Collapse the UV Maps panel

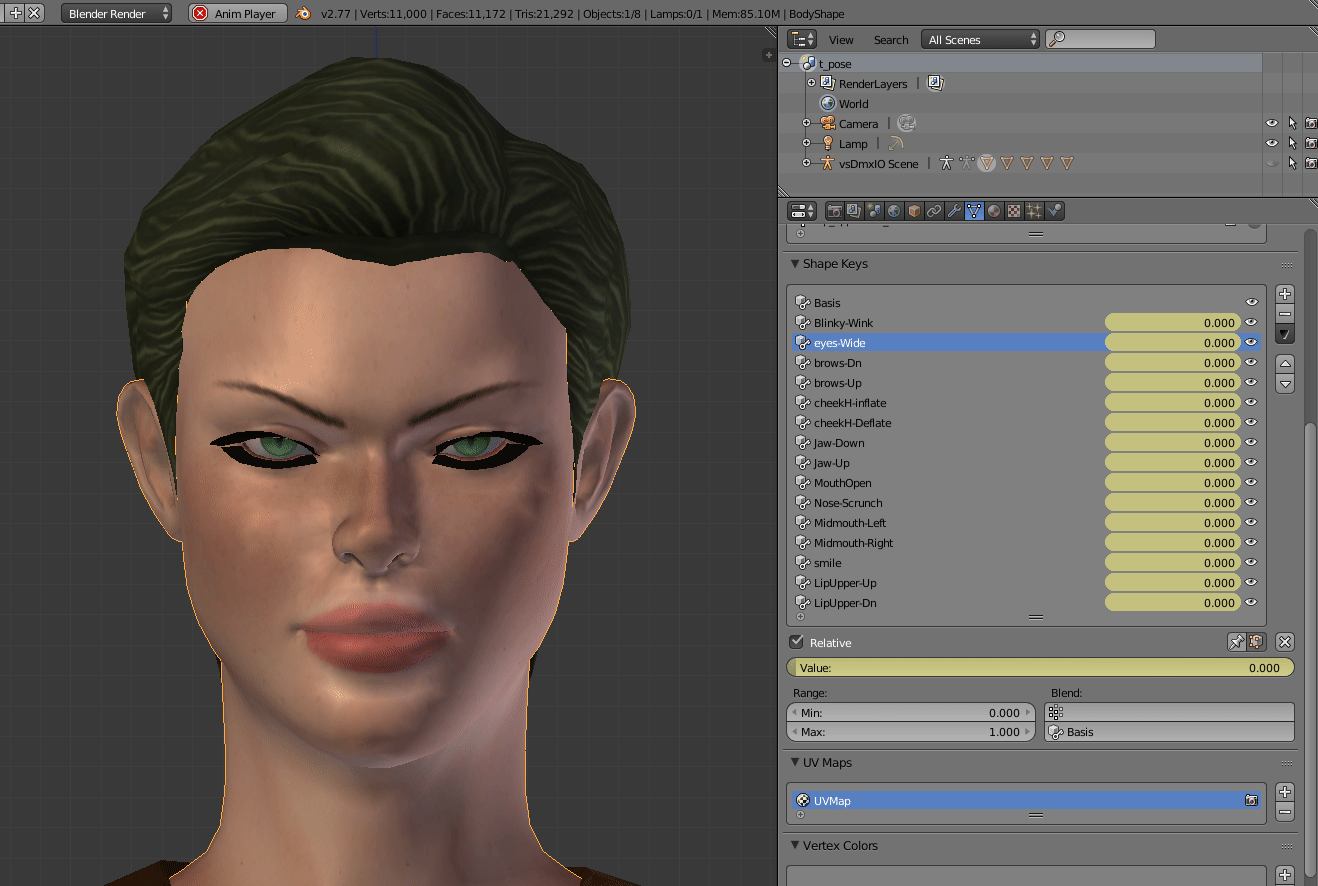pyautogui.click(x=795, y=763)
